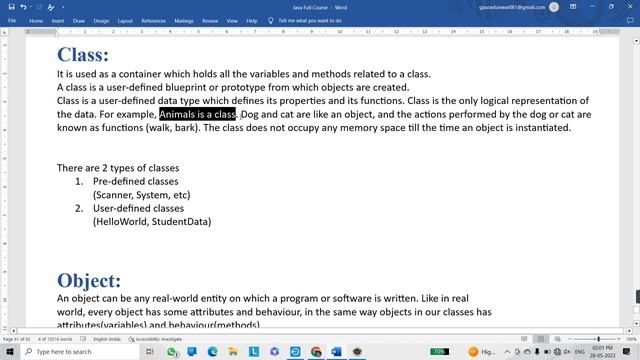
Task: Click the highlighted 'Animals is a class' text
Action: coord(198,114)
